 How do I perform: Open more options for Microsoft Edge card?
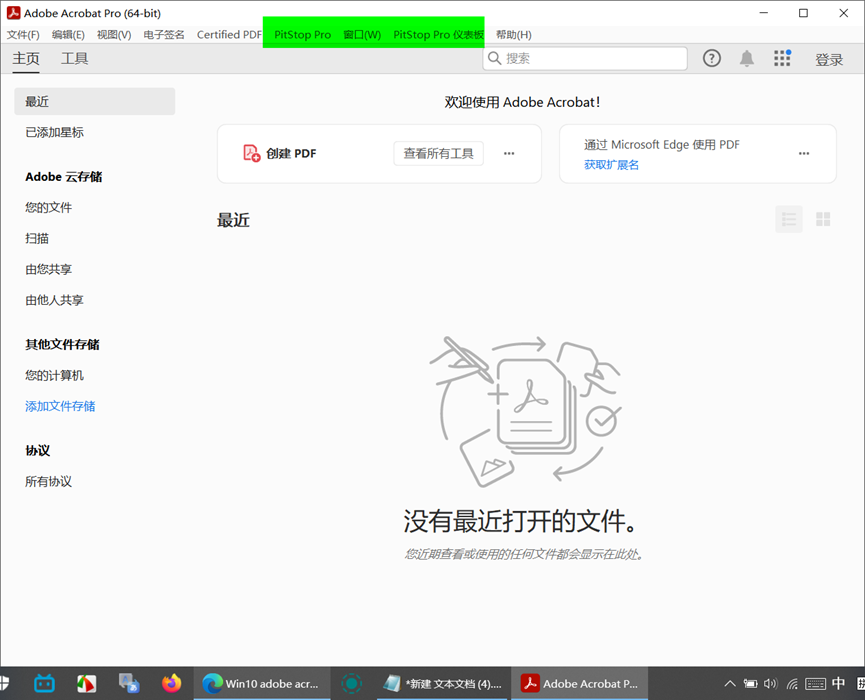tap(804, 153)
